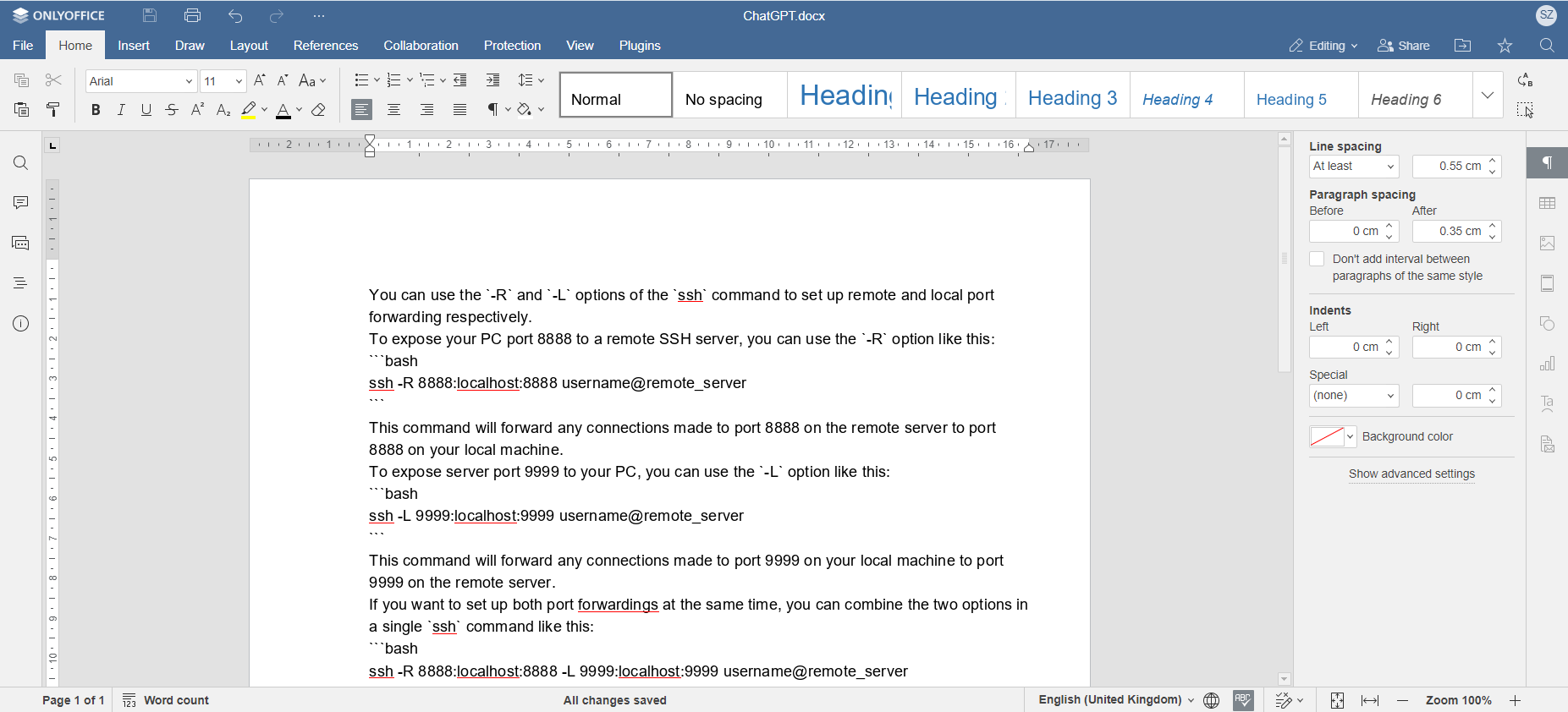1568x712 pixels.
Task: Justify the paragraph text alignment
Action: pyautogui.click(x=459, y=110)
